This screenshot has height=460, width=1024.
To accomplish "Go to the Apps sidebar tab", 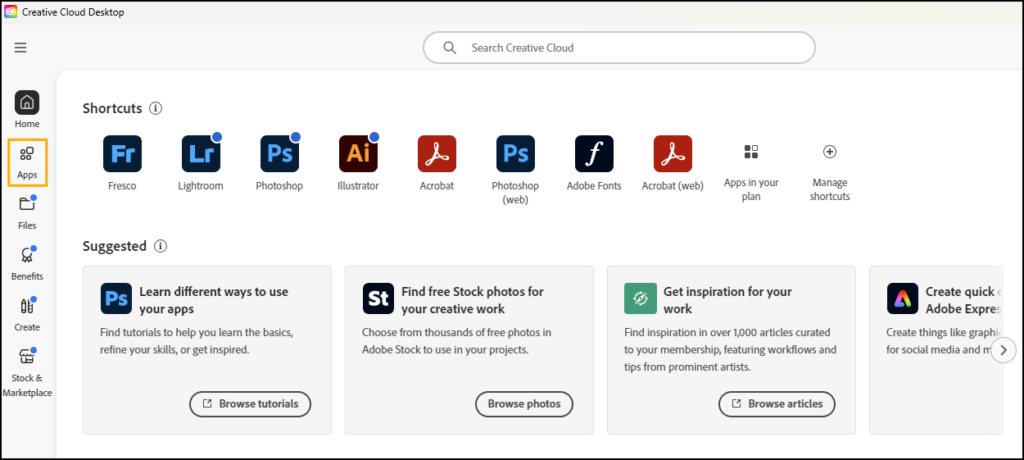I will 27,162.
